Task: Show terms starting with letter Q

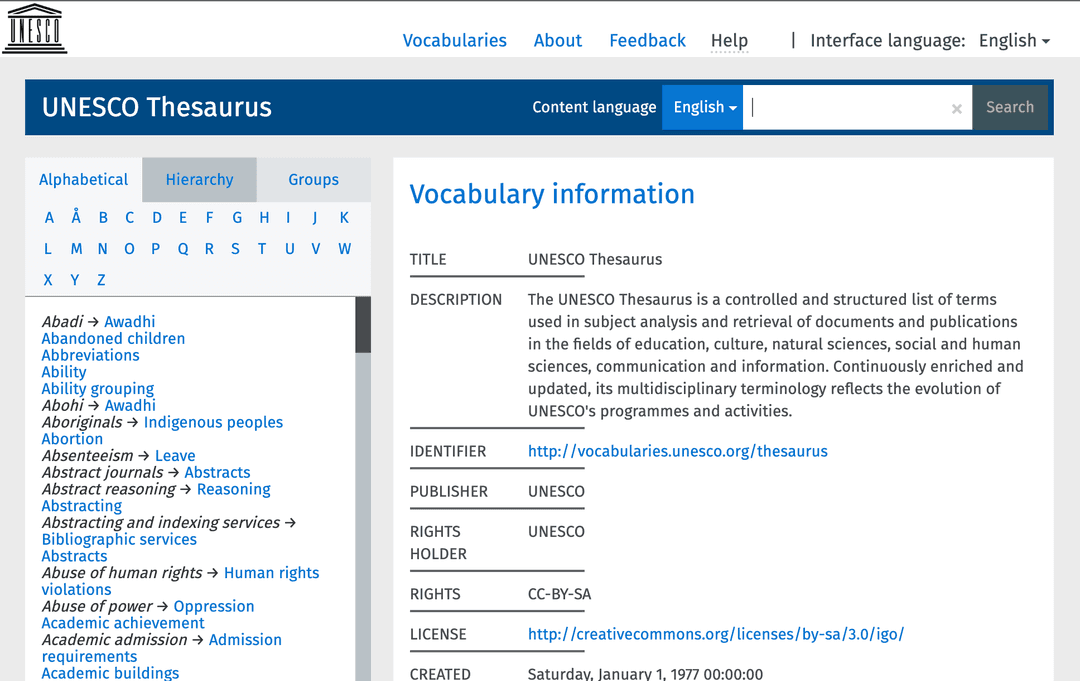Action: coord(183,249)
